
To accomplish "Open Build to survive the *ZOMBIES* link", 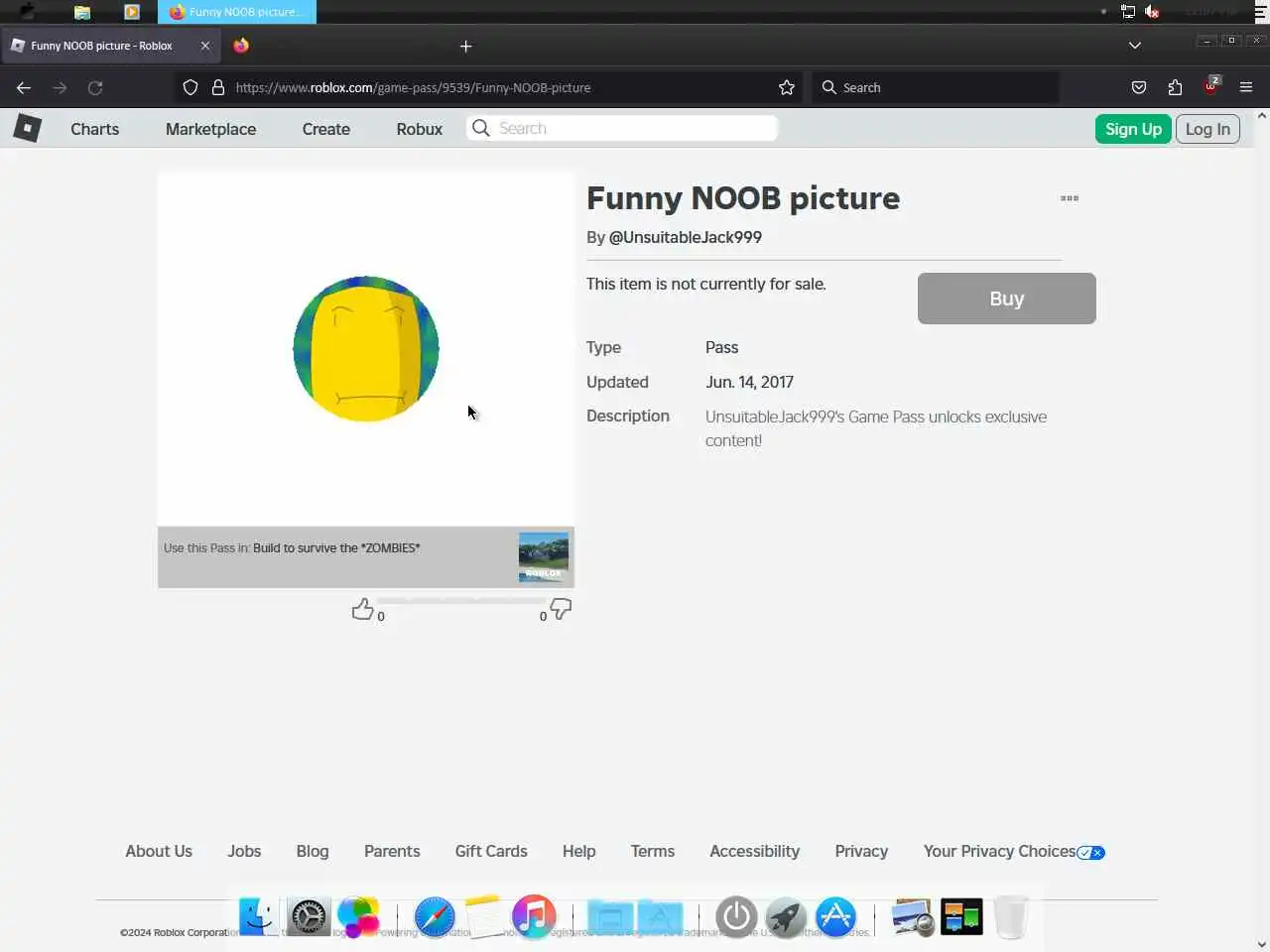I will [336, 548].
